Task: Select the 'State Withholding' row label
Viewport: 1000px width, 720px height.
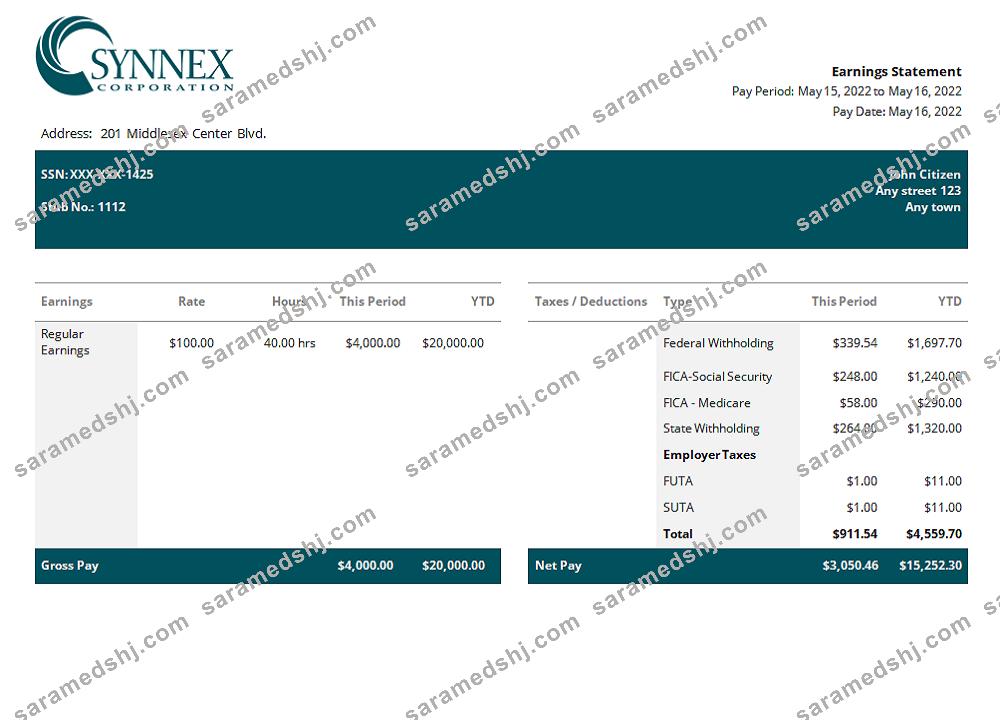Action: coord(711,428)
